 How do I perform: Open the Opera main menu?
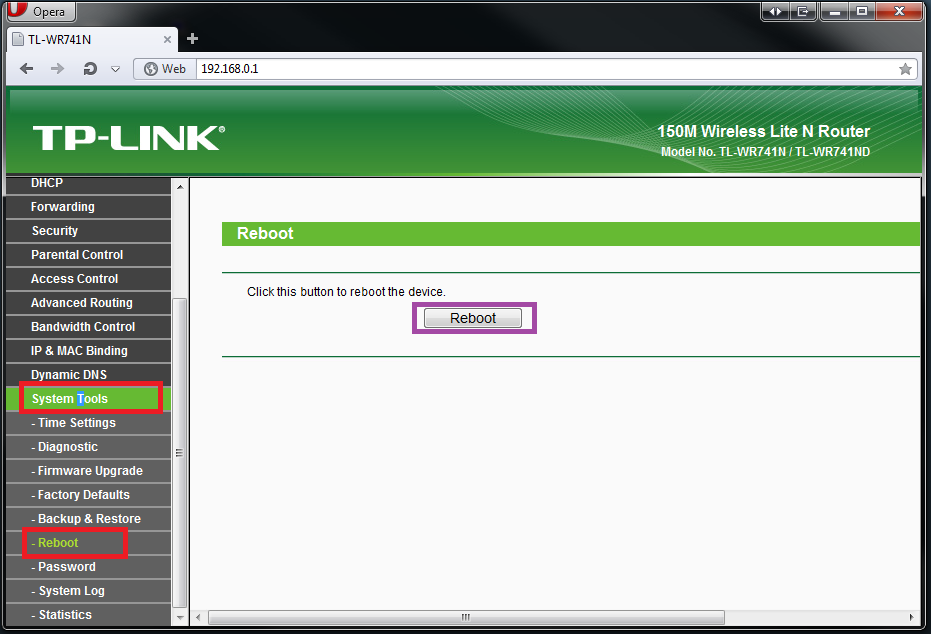pos(40,11)
